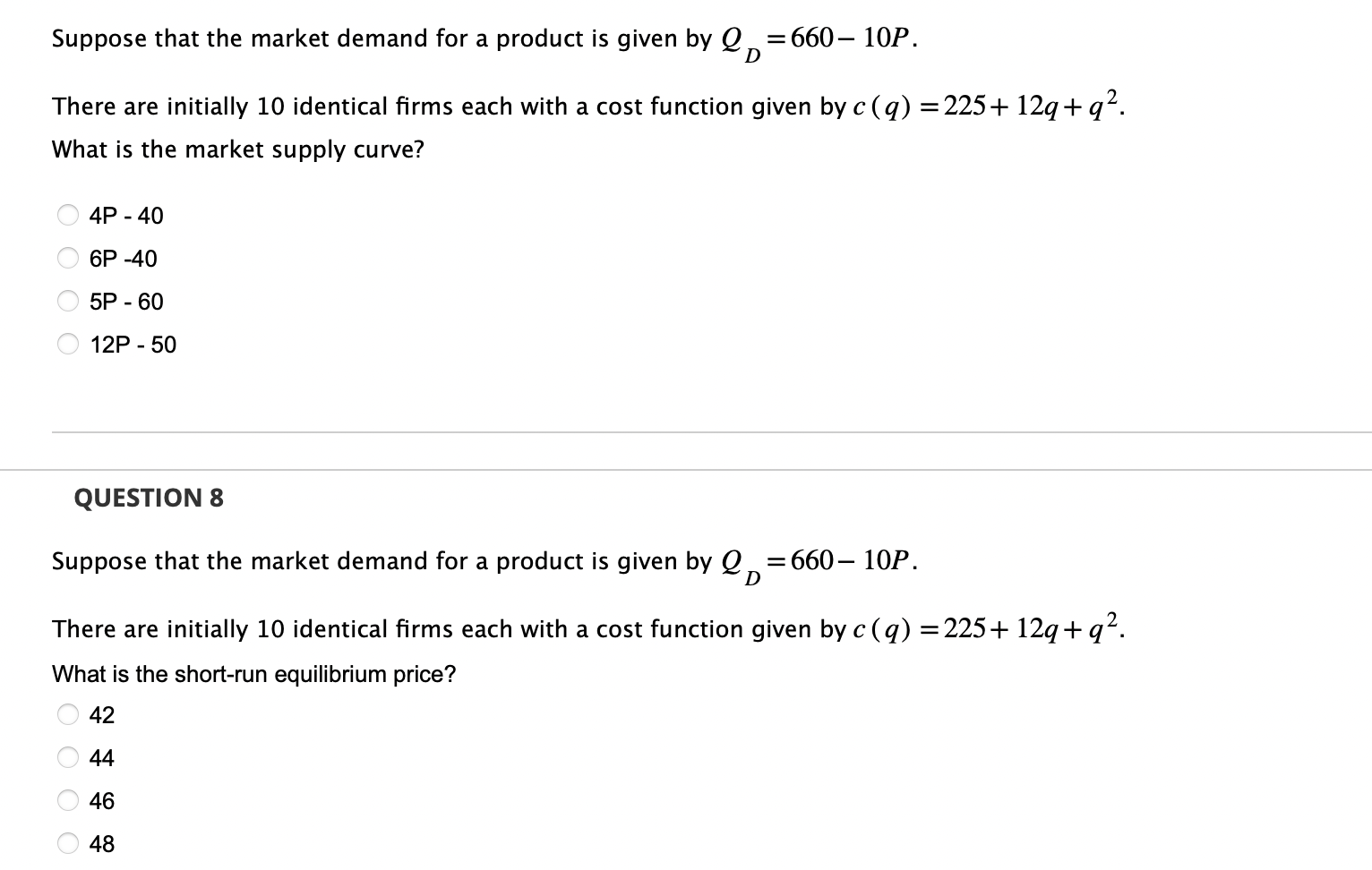Select answer "48" for Question 8
Viewport: 1372px width, 870px height.
67,842
